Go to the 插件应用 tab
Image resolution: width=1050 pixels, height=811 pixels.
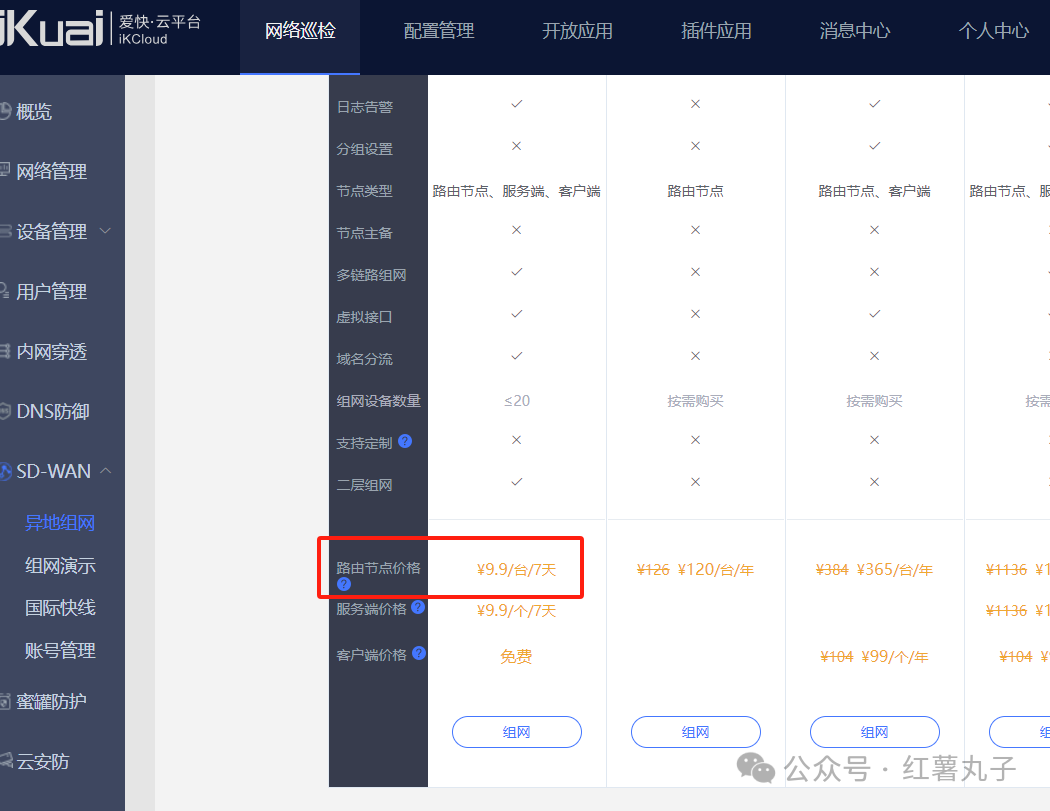click(x=716, y=31)
